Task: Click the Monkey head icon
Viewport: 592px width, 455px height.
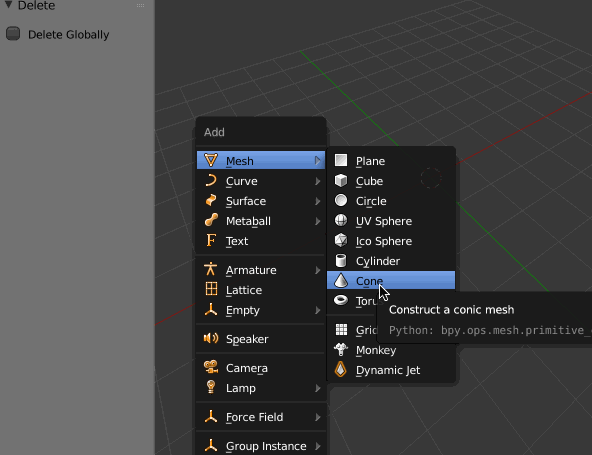Action: [x=341, y=349]
